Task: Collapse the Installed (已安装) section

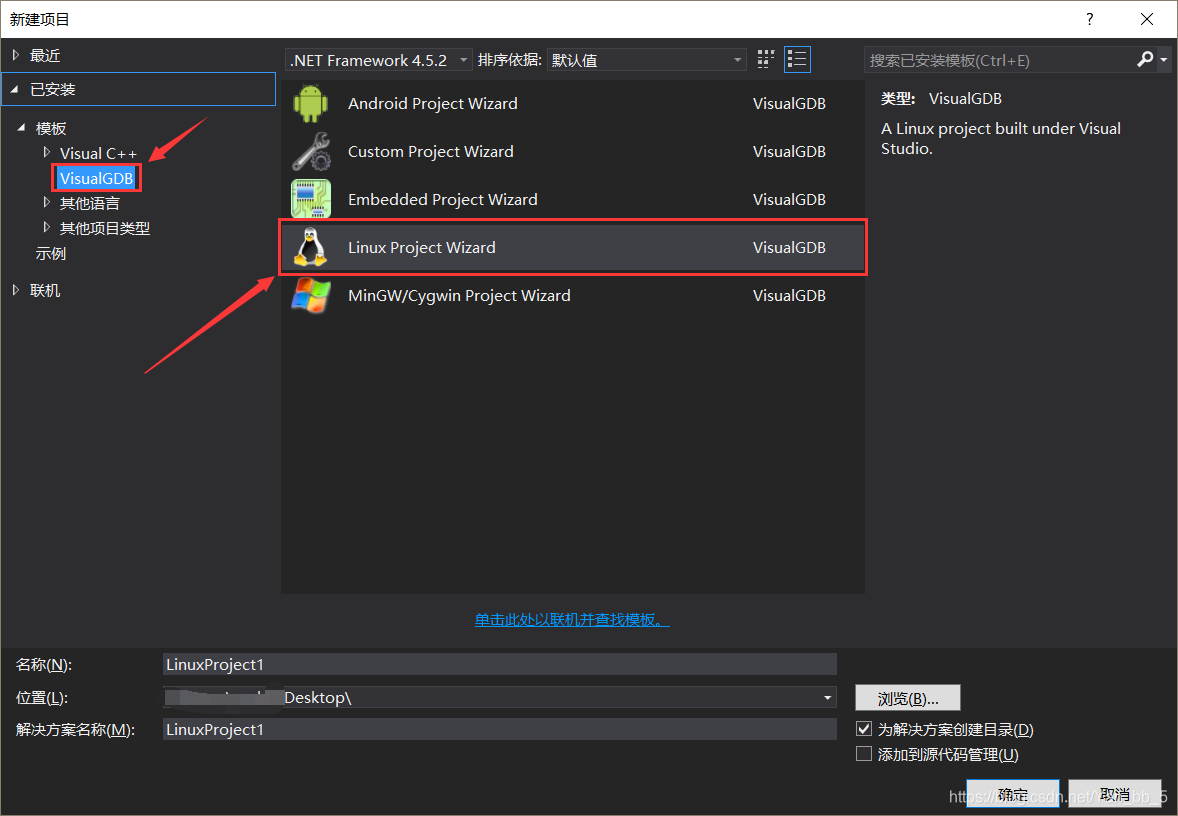Action: 14,89
